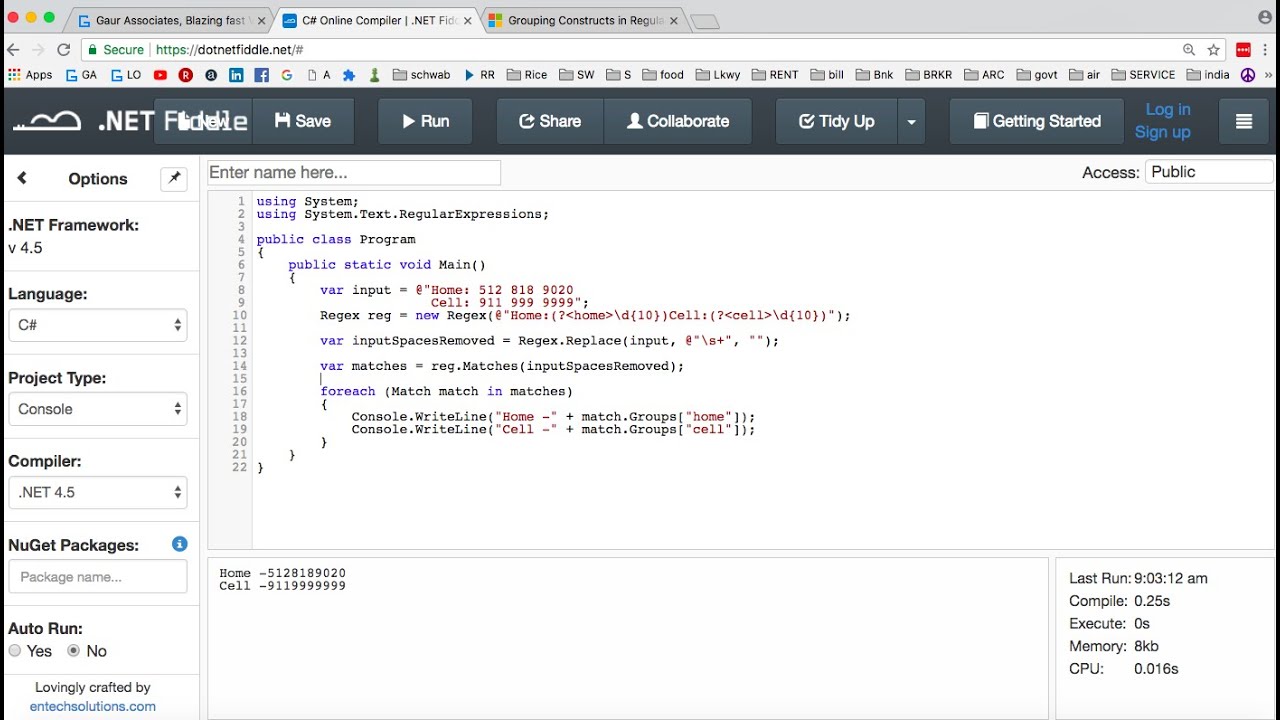Click the Collaborate button
Image resolution: width=1280 pixels, height=720 pixels.
(678, 121)
